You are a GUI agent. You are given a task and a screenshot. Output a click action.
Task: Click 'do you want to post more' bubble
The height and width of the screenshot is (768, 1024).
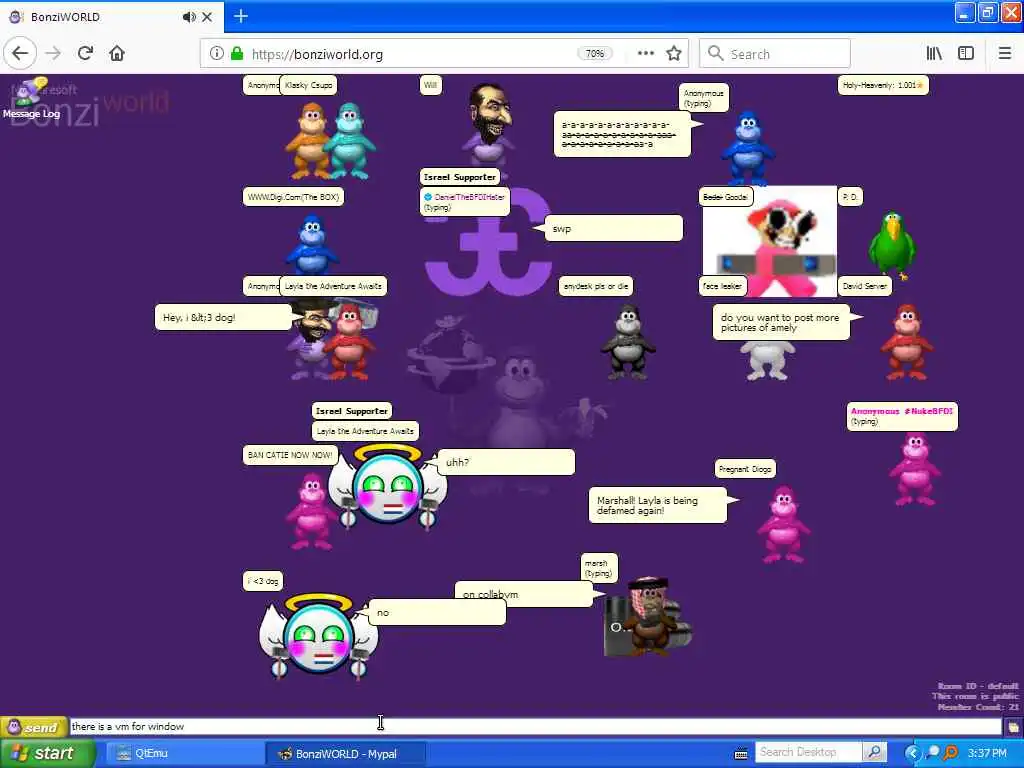coord(781,322)
